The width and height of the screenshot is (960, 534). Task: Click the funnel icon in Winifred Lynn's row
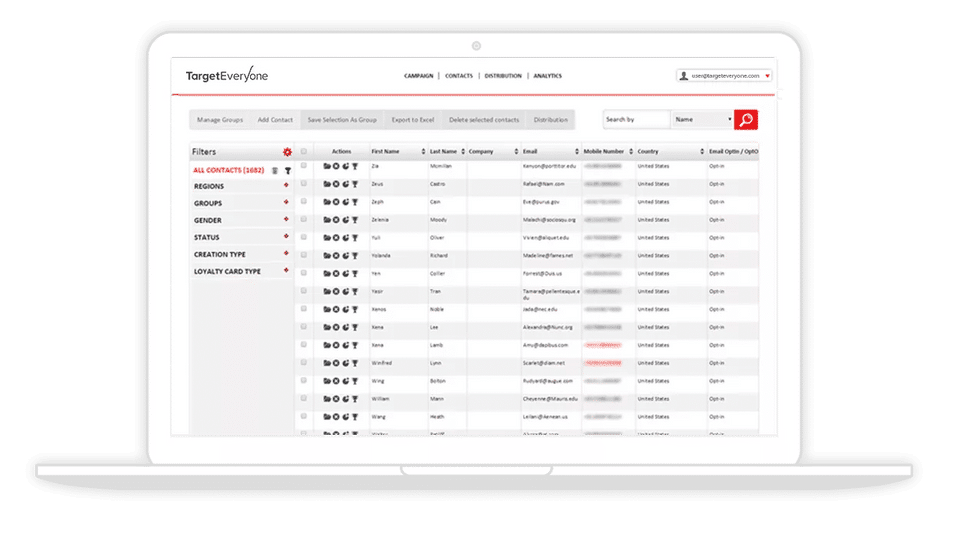point(355,363)
